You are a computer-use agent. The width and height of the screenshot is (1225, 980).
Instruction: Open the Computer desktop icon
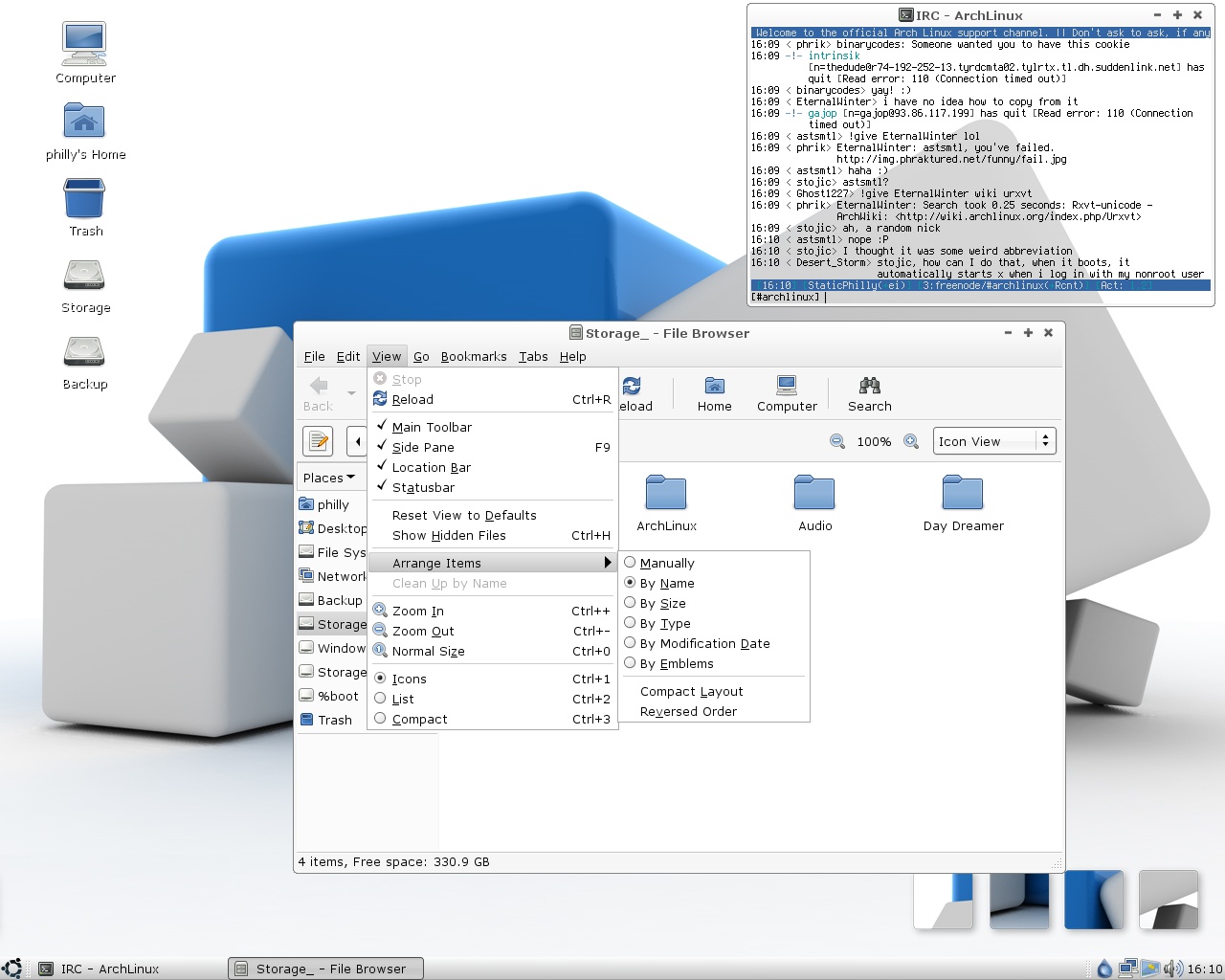[x=85, y=54]
